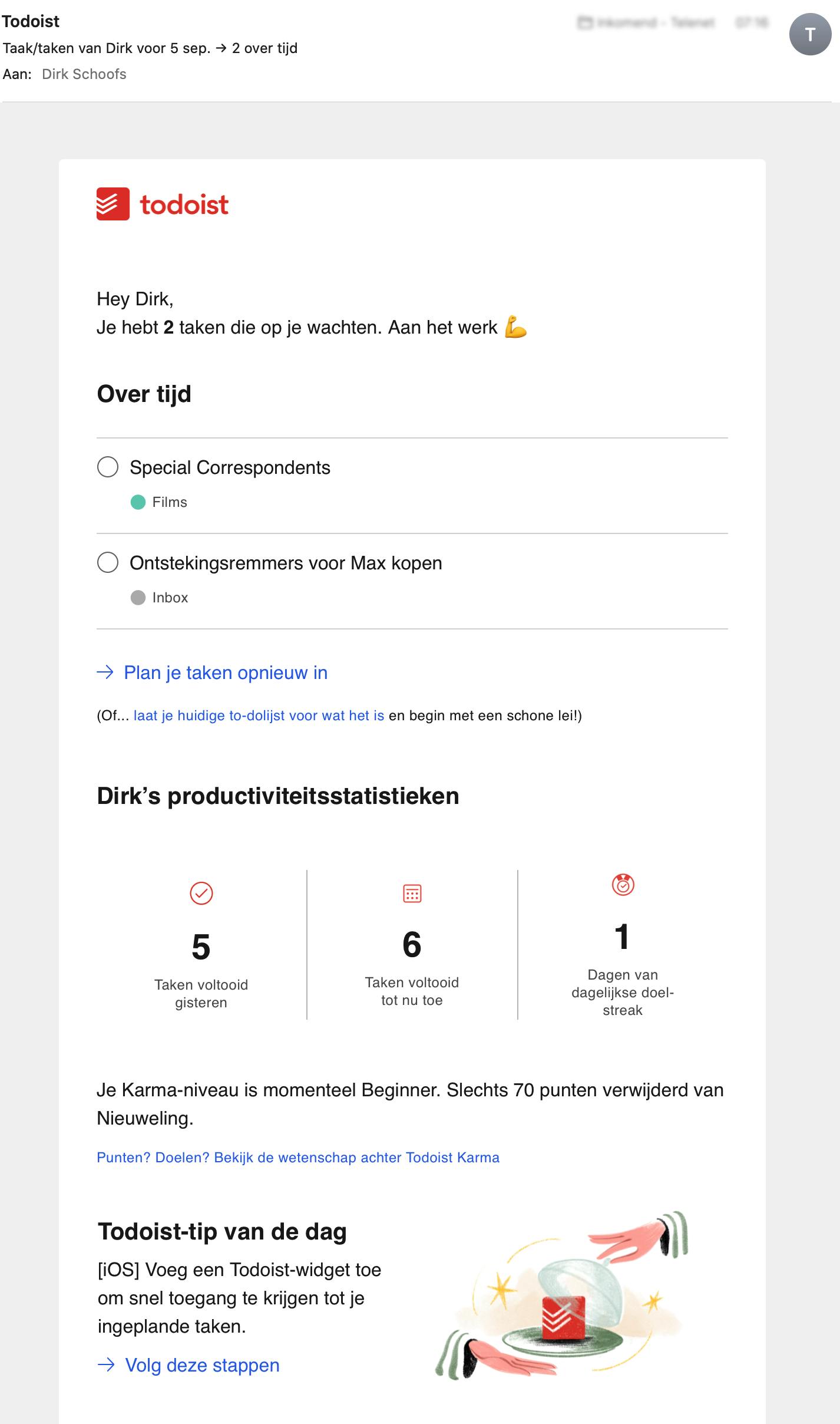Click recipient name Dirk Schoofs
The height and width of the screenshot is (1424, 840).
(84, 74)
